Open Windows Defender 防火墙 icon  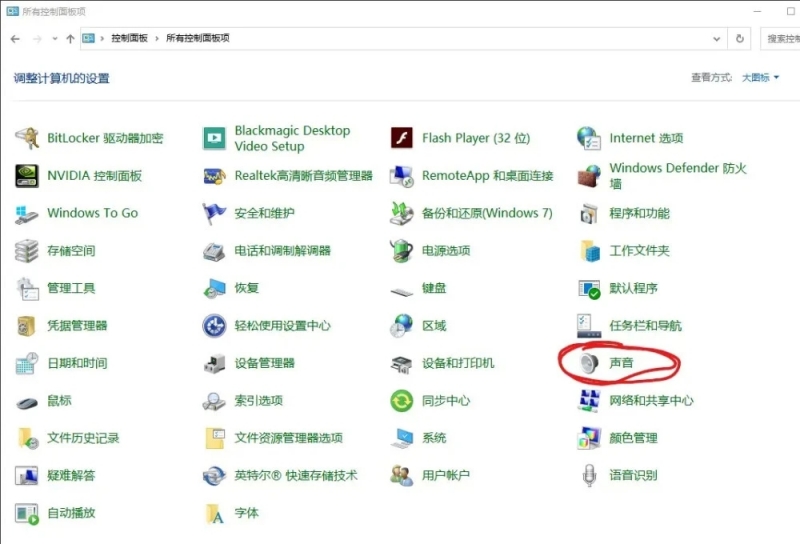(x=589, y=176)
